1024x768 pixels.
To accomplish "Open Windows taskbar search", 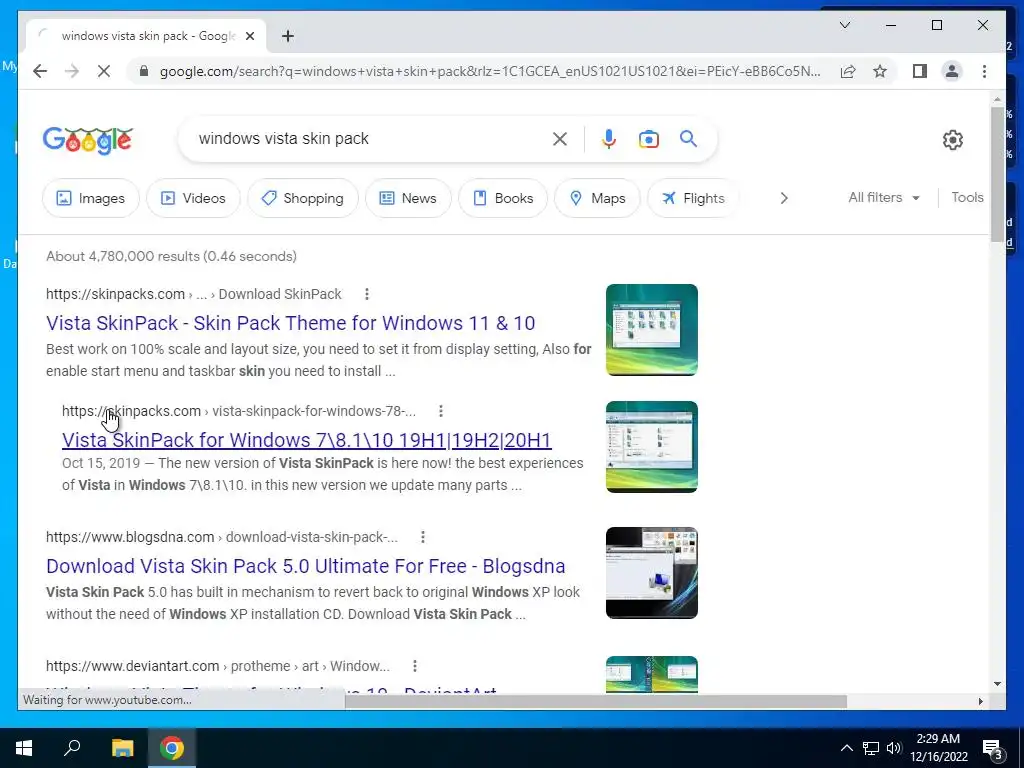I will pos(72,748).
